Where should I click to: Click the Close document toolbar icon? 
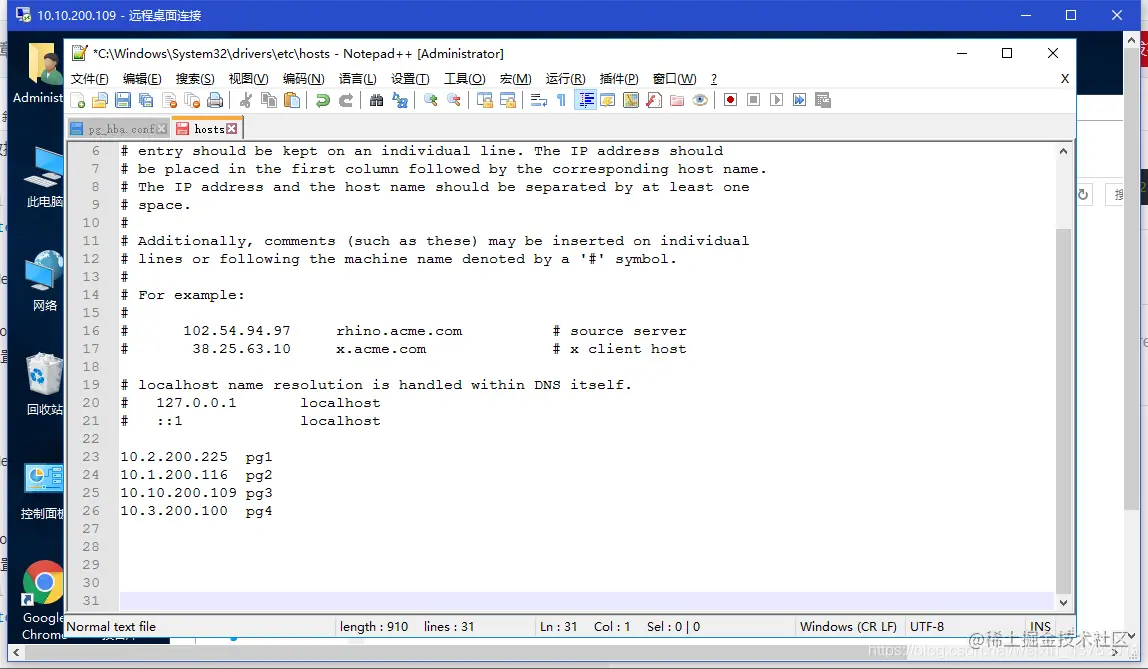(169, 100)
